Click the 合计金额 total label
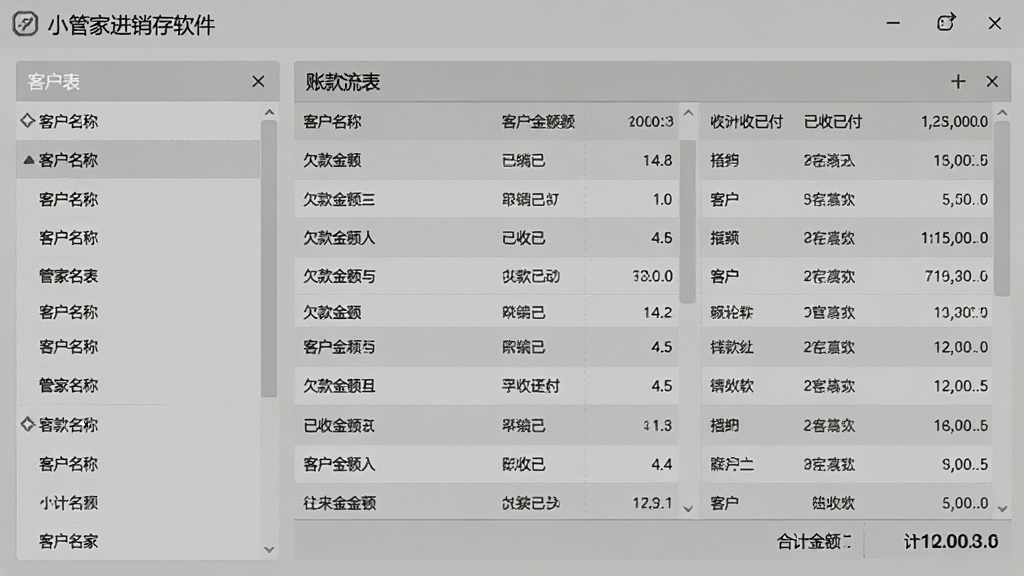The width and height of the screenshot is (1024, 576). (814, 541)
